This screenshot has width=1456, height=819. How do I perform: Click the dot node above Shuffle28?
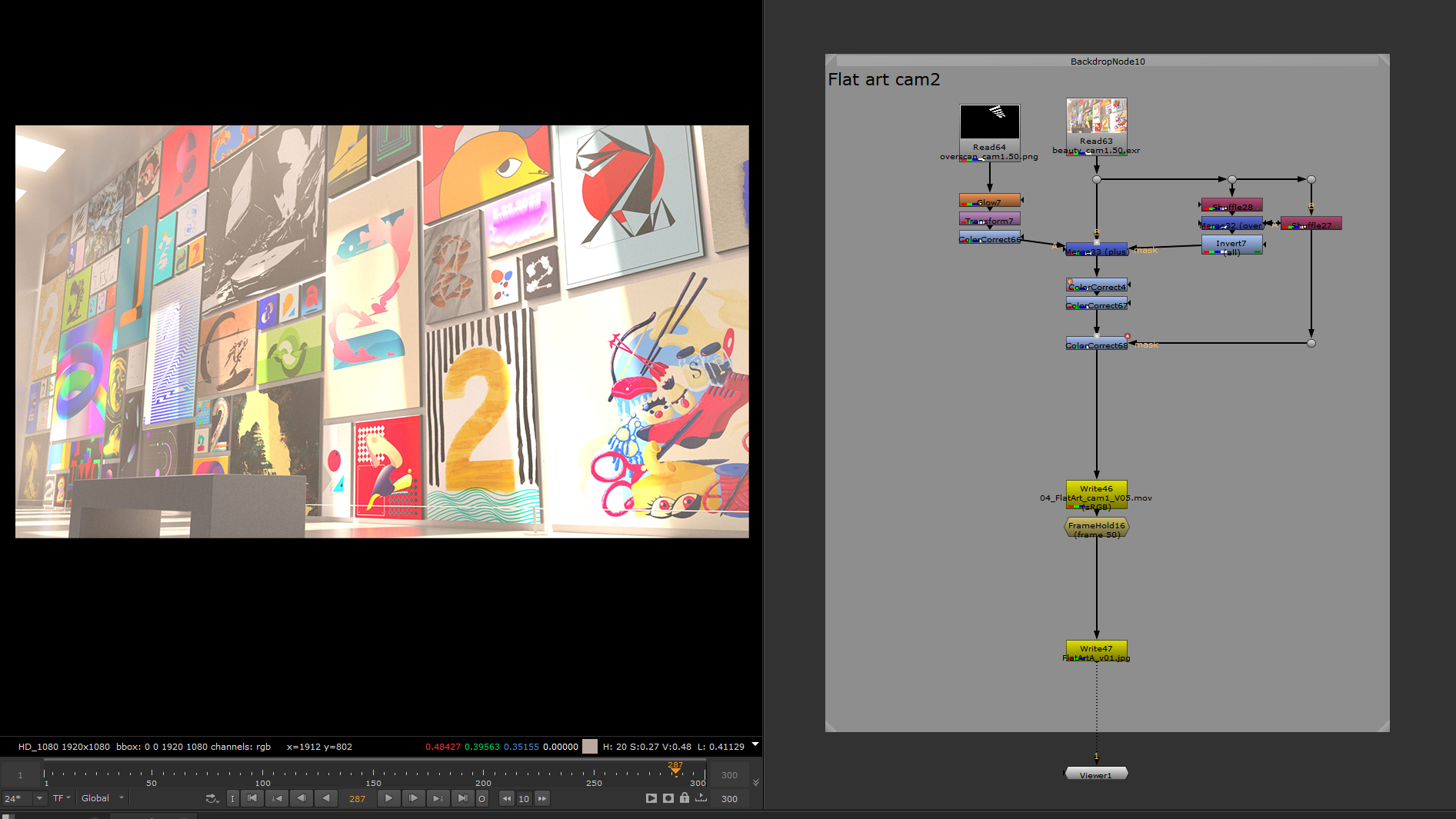(x=1232, y=179)
